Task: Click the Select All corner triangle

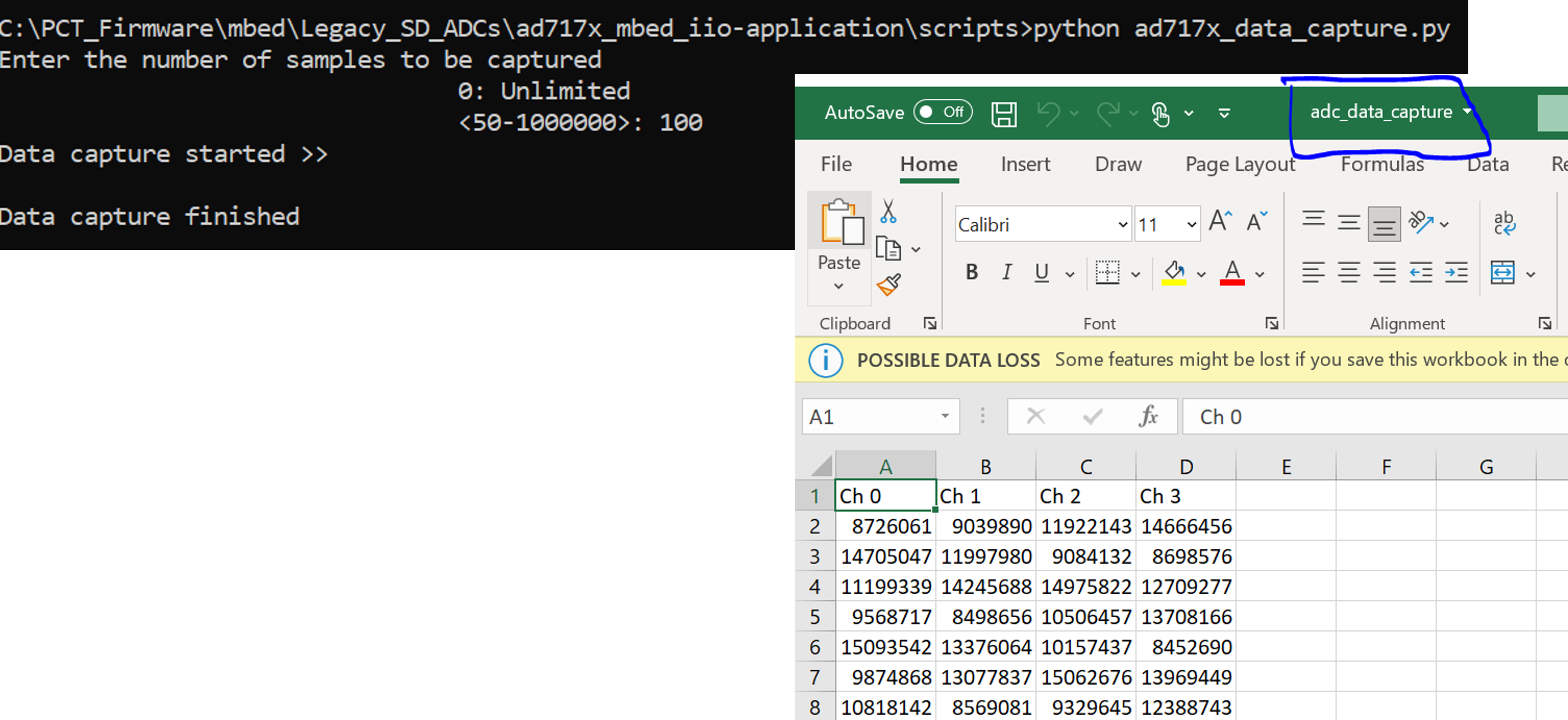Action: click(x=821, y=466)
